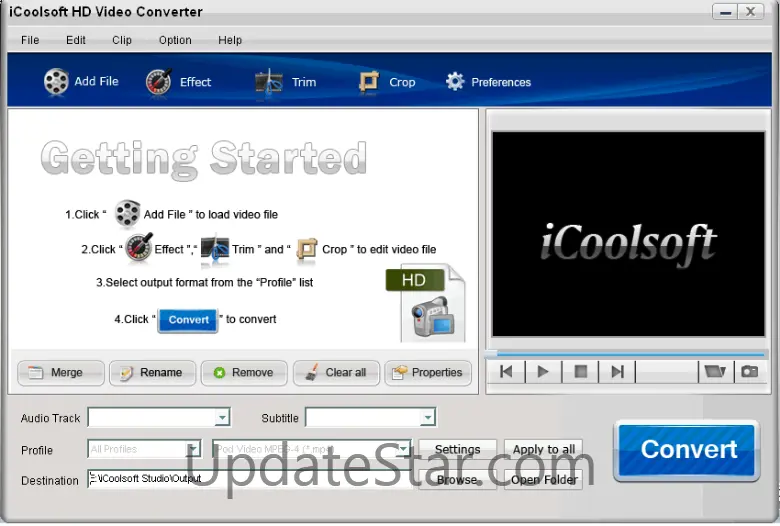Expand the All Profiles category dropdown
Viewport: 780px width, 526px height.
point(193,449)
